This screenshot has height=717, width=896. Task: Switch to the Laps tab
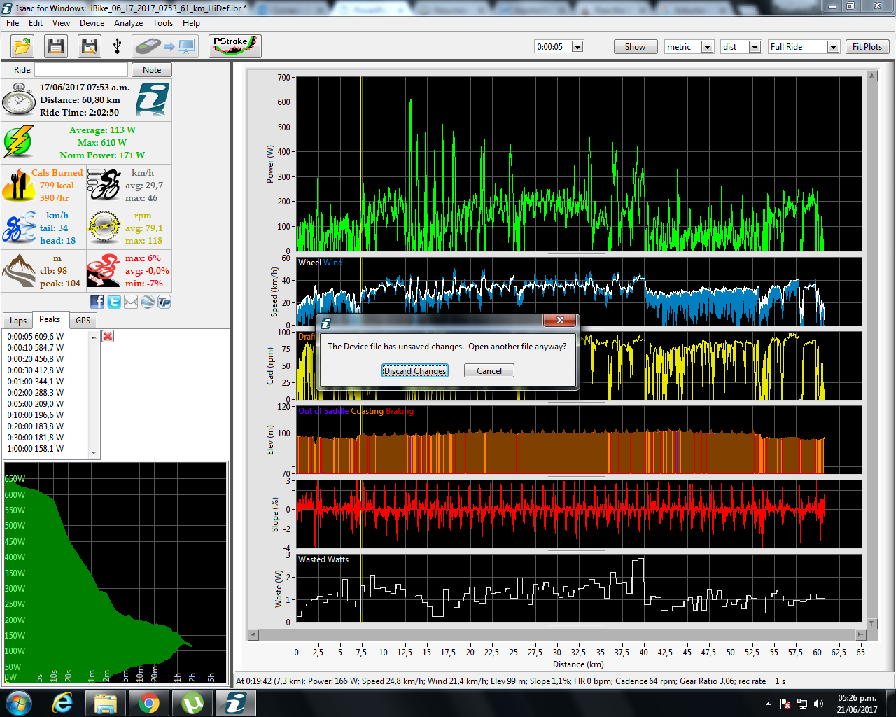[19, 319]
